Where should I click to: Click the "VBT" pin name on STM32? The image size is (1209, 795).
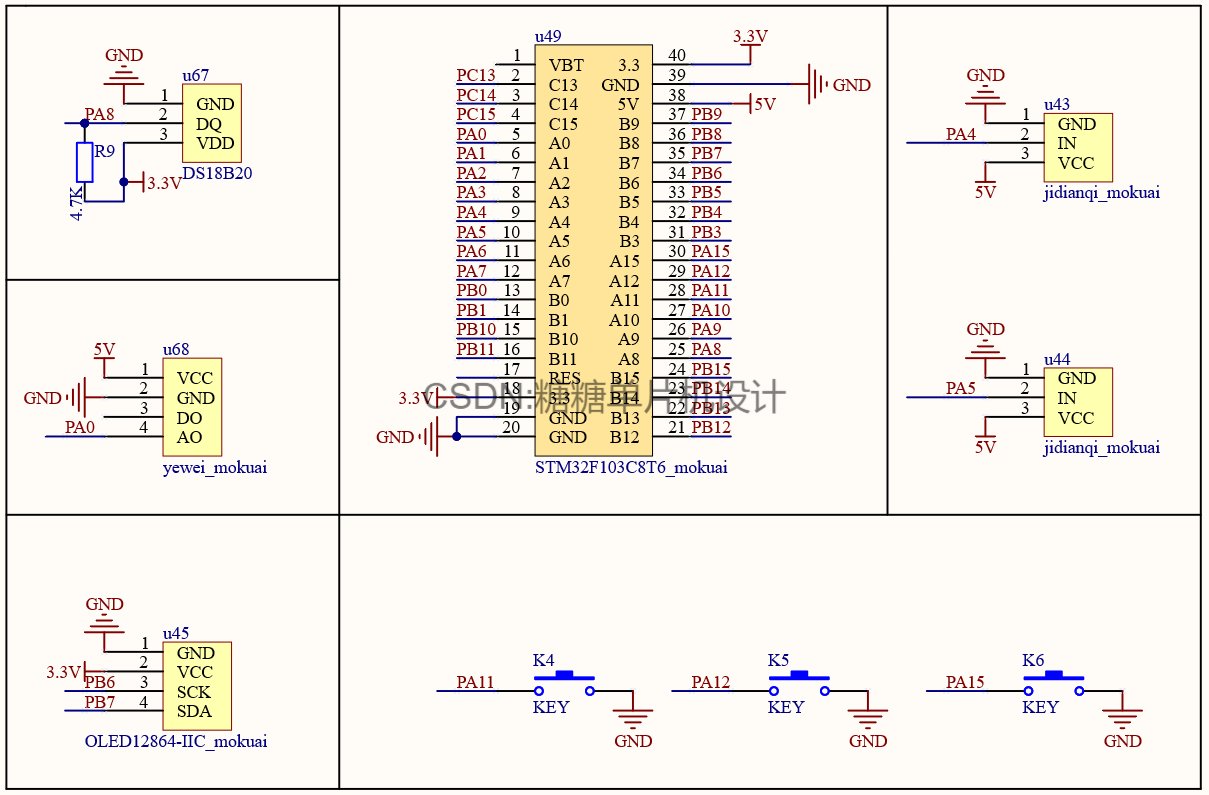566,65
